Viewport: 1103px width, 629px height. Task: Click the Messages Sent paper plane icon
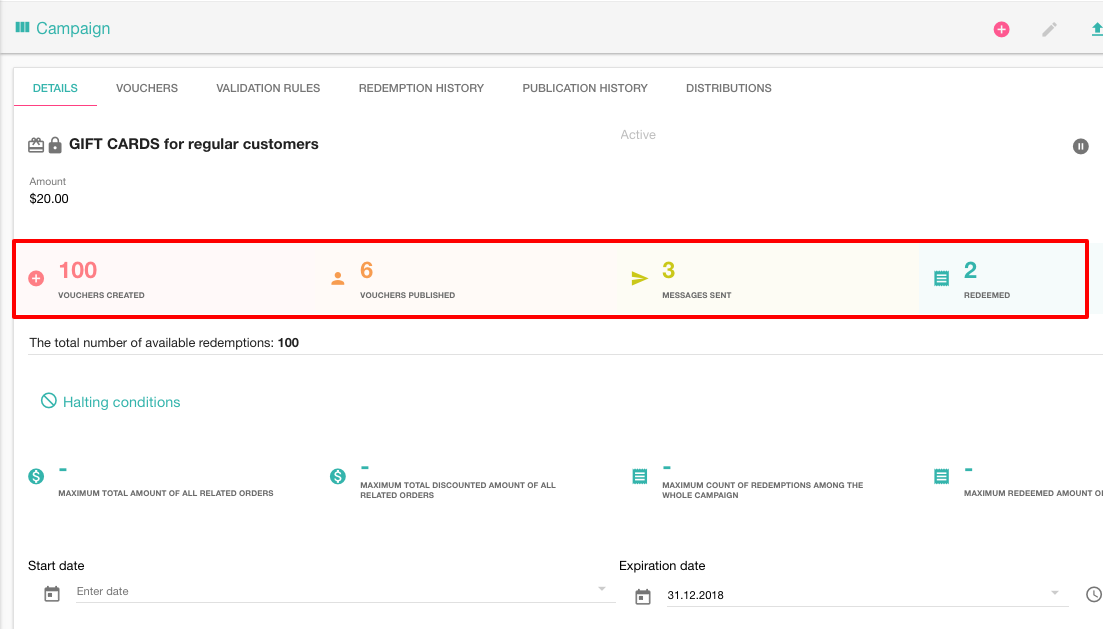[x=639, y=279]
